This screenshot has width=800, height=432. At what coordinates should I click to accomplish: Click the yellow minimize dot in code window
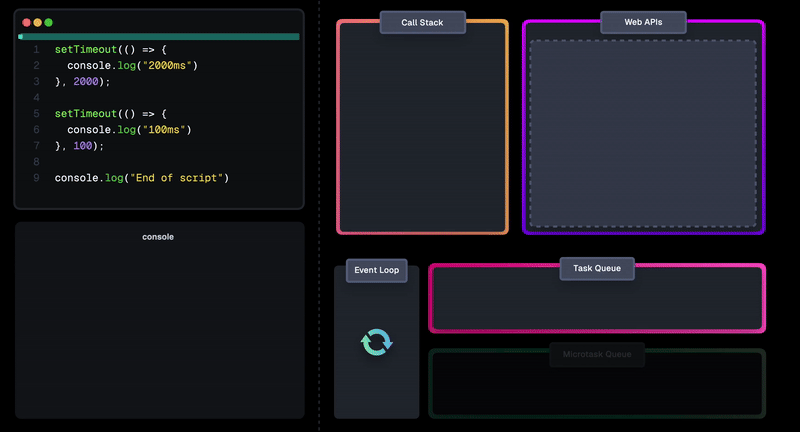(38, 22)
